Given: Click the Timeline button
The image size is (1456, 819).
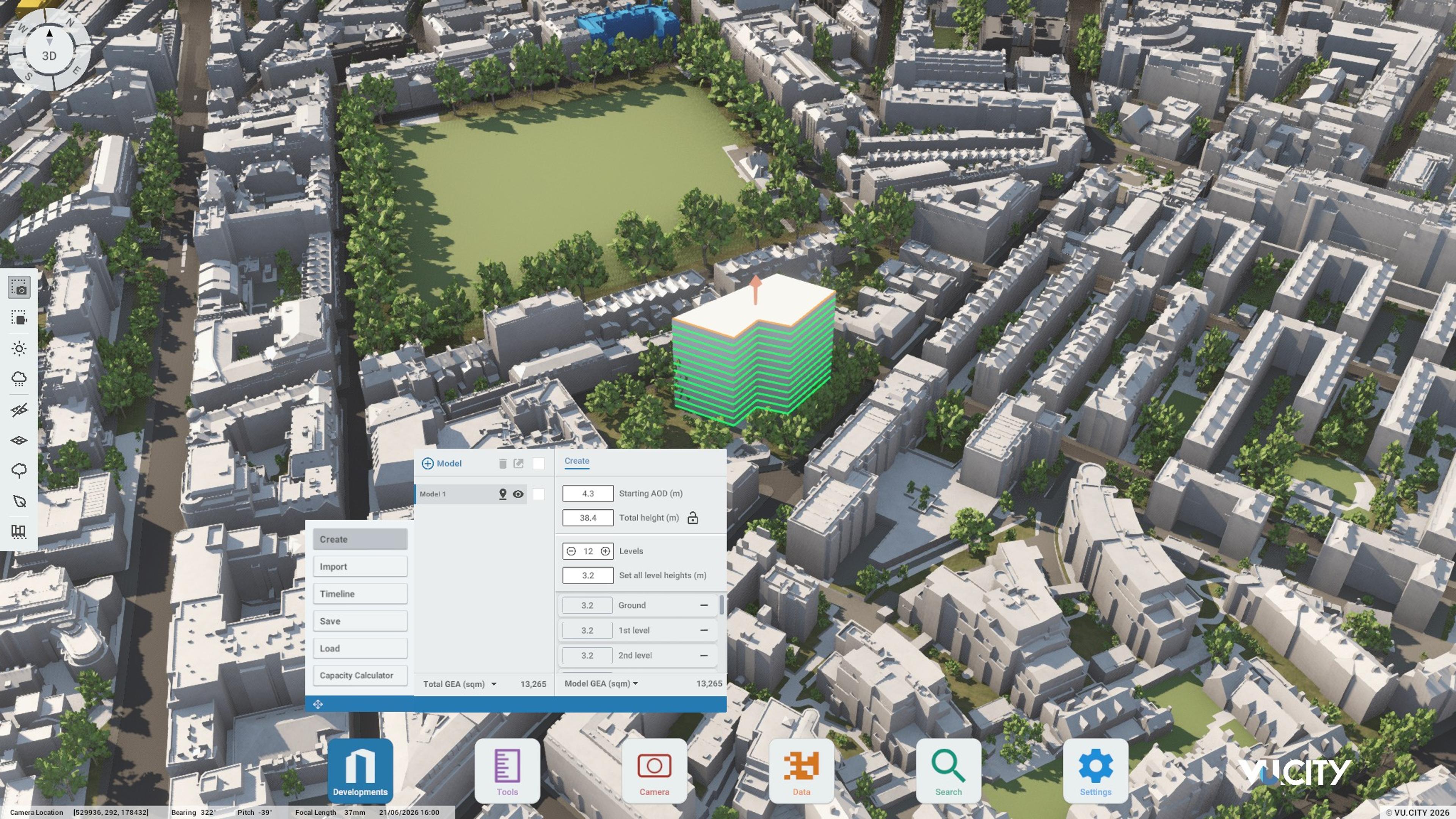Looking at the screenshot, I should [x=360, y=594].
